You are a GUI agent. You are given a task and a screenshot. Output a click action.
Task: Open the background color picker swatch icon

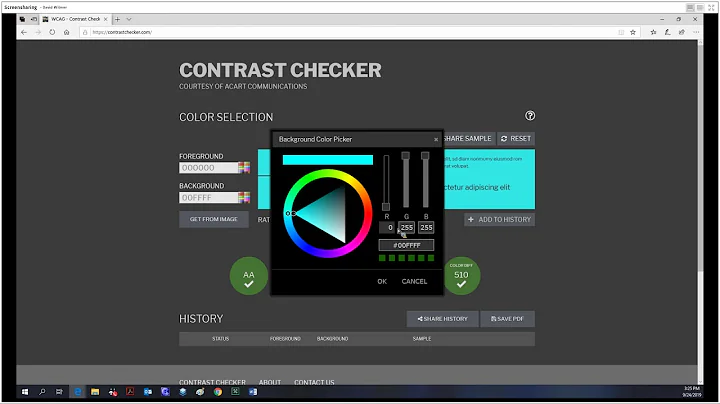[244, 197]
